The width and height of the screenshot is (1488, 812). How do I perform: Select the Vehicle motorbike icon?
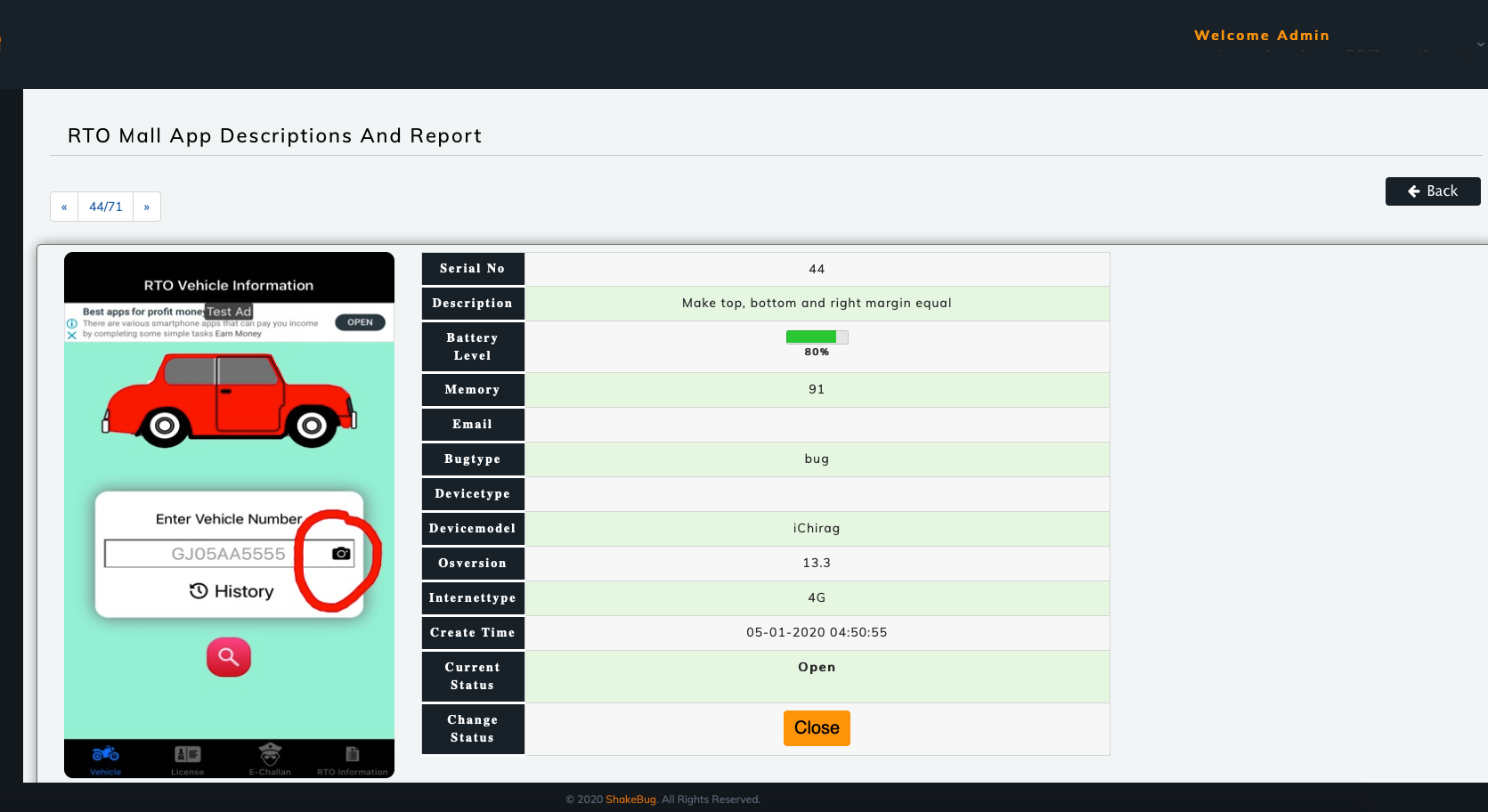pyautogui.click(x=105, y=754)
